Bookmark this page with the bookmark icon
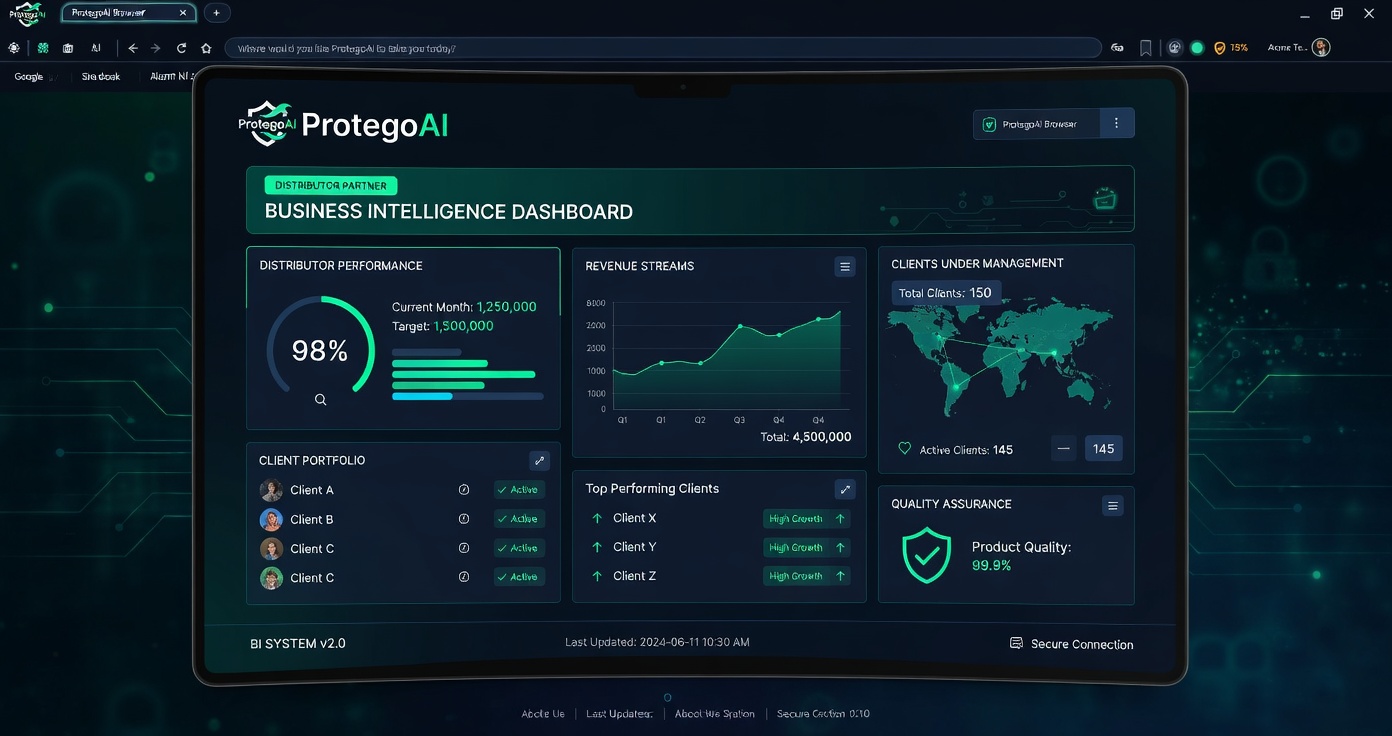 click(x=1146, y=48)
